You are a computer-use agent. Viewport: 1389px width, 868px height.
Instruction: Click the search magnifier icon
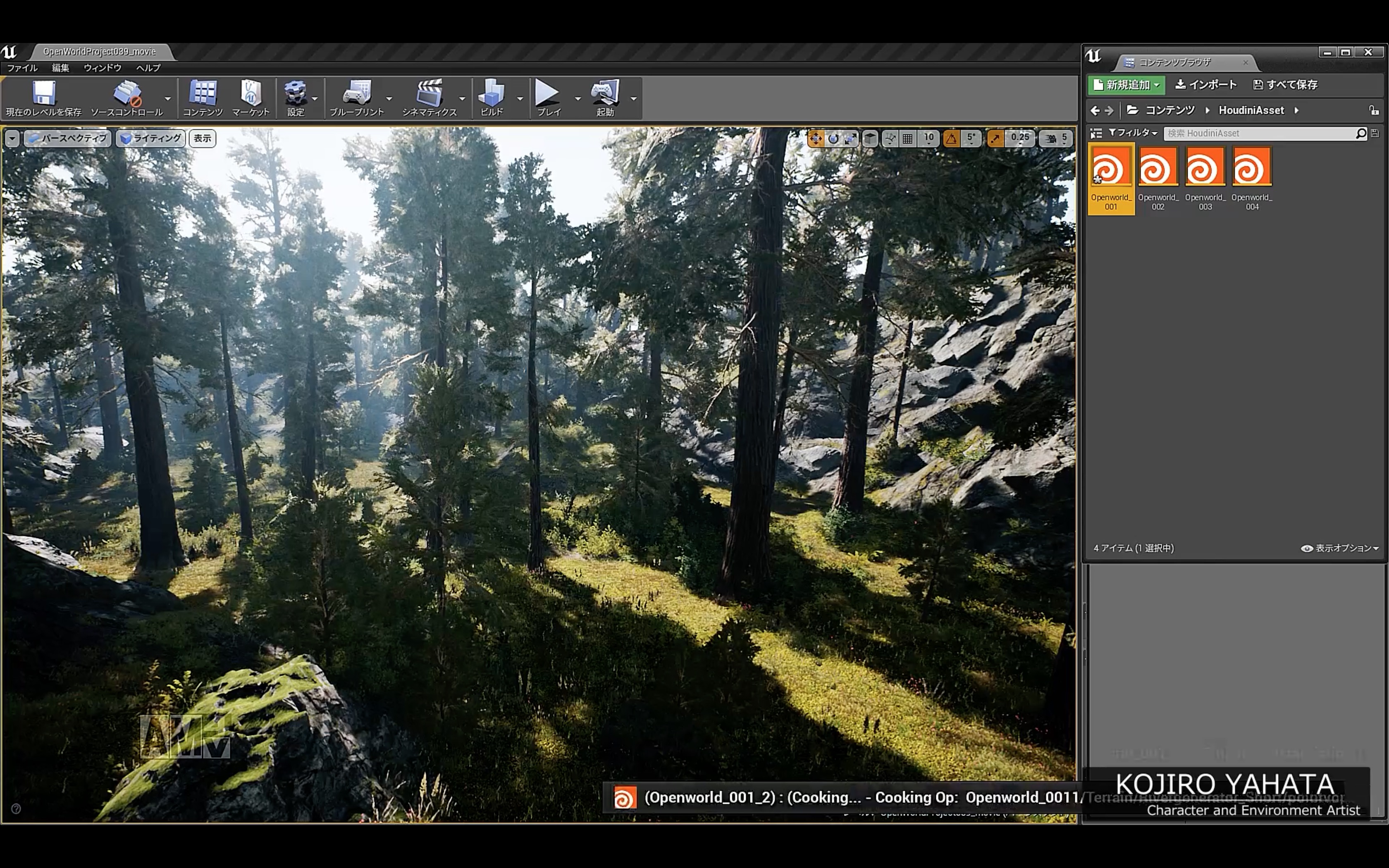(1361, 133)
